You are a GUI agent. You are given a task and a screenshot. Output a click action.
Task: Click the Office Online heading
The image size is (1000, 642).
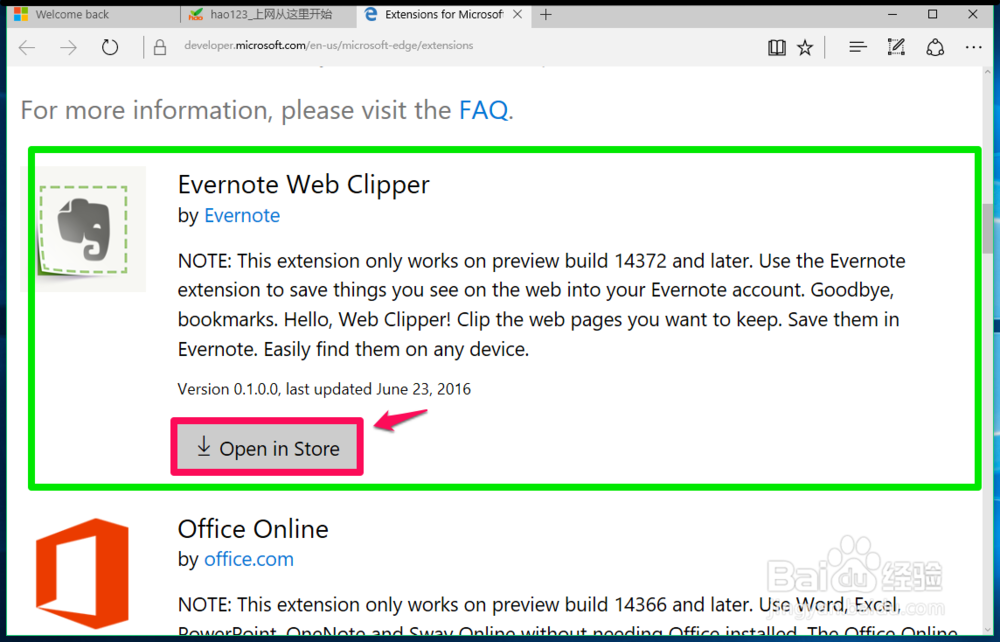(x=253, y=529)
